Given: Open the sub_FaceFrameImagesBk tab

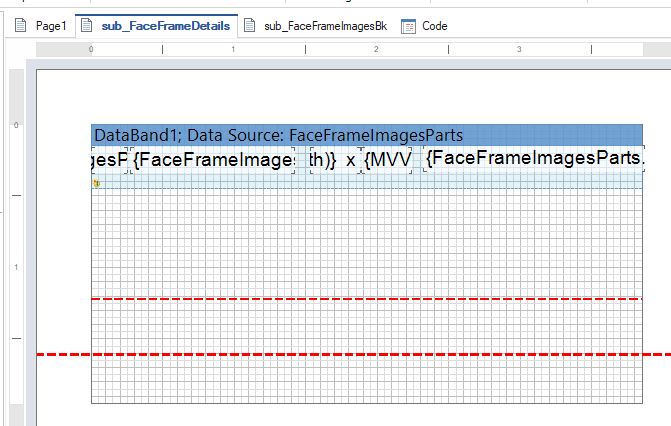Looking at the screenshot, I should (x=316, y=26).
